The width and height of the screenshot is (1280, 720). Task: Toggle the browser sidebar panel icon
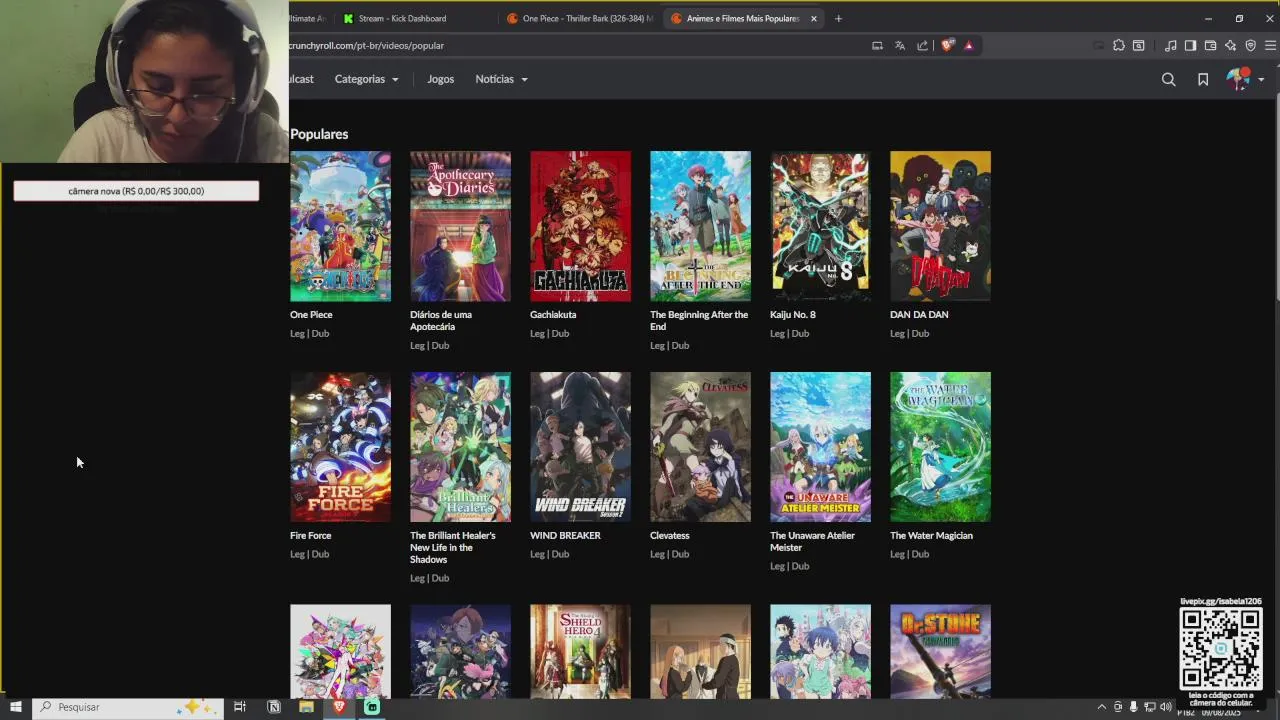point(1190,45)
